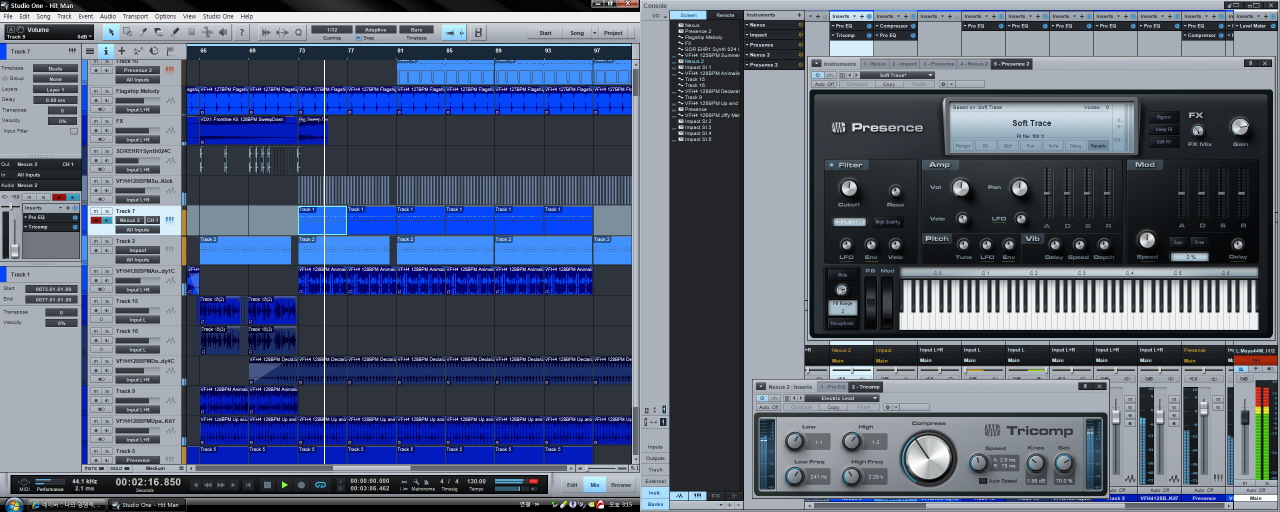Click the Studio One taskbar button
The height and width of the screenshot is (512, 1280).
(148, 504)
